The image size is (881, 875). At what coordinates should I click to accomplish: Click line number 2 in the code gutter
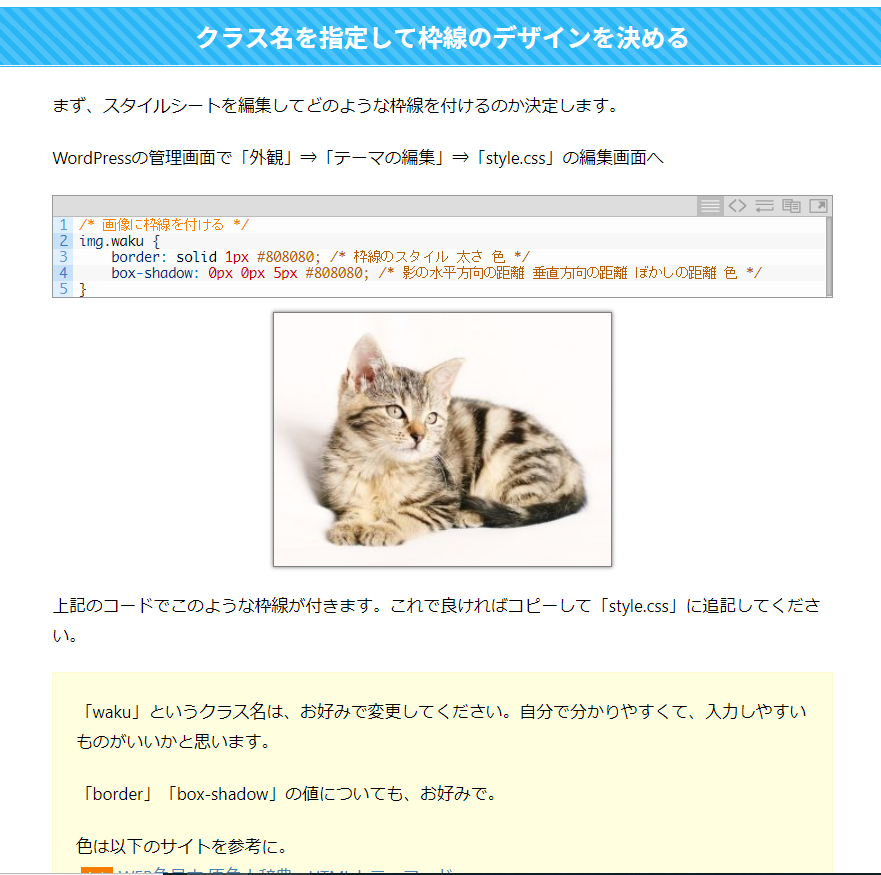(x=63, y=241)
